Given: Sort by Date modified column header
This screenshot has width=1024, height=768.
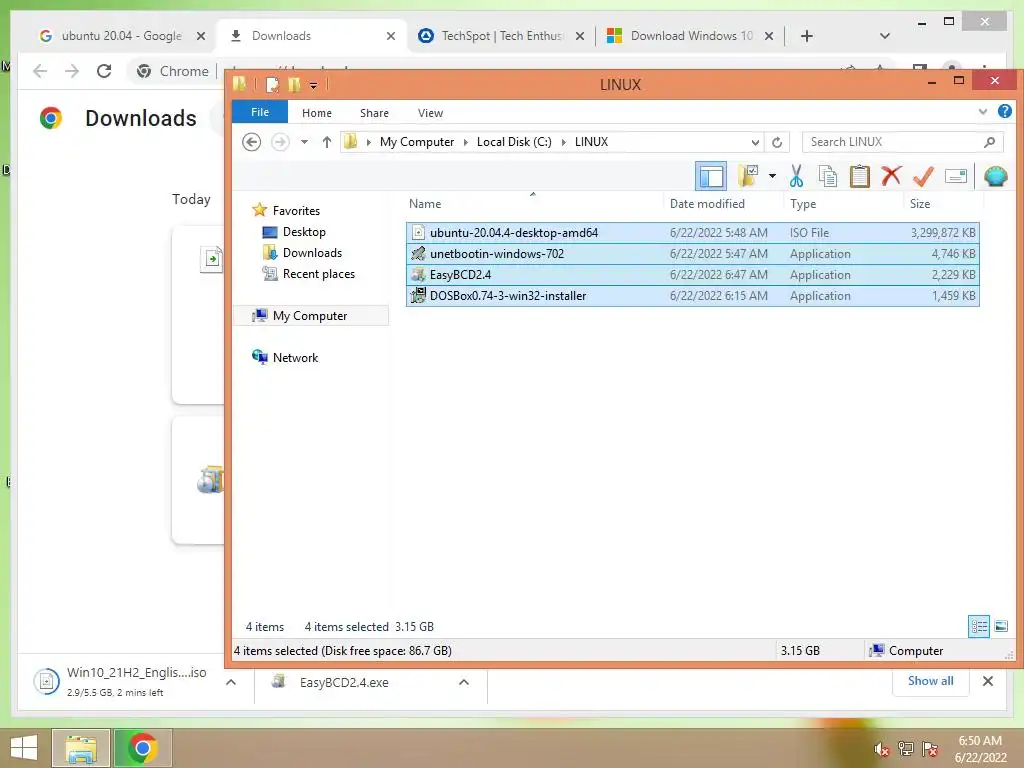Looking at the screenshot, I should (x=707, y=204).
